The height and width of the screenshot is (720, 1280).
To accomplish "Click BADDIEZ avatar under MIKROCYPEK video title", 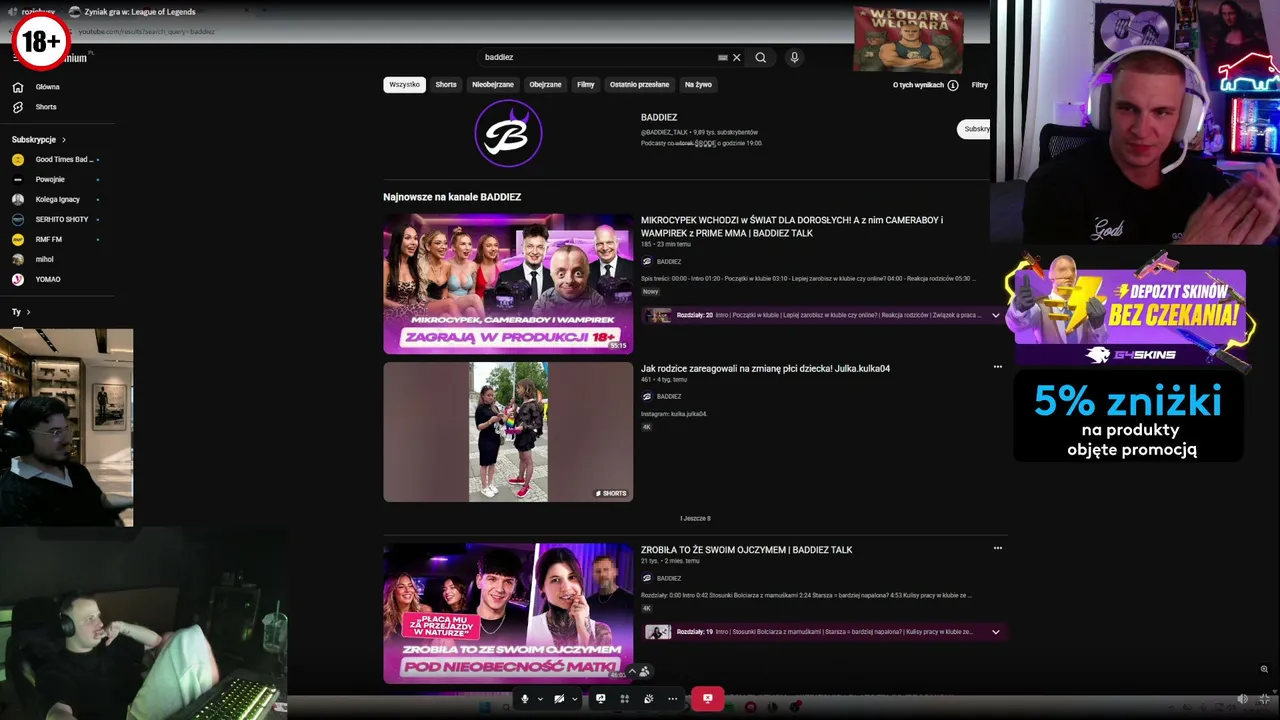I will click(646, 261).
